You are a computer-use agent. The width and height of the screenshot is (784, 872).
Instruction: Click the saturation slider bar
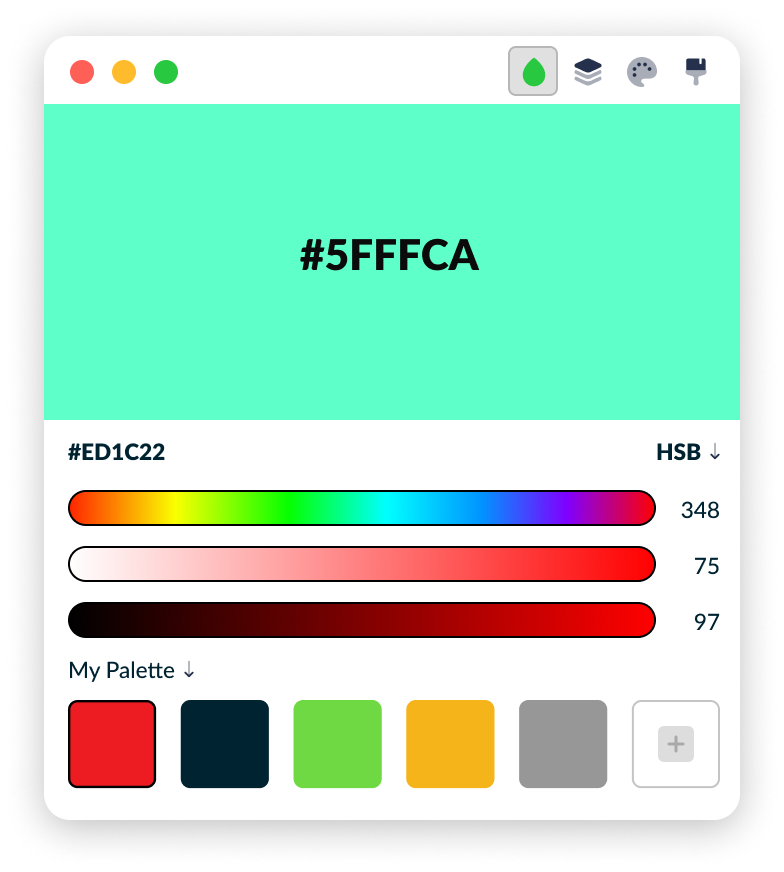(362, 564)
